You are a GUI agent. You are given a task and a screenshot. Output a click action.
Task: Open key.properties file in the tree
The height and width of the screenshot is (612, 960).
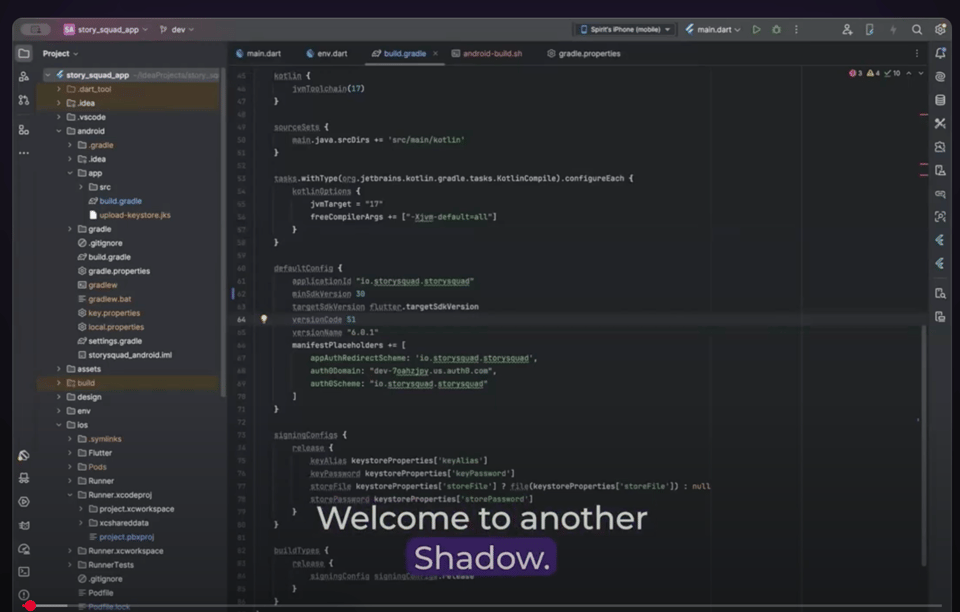tap(114, 313)
